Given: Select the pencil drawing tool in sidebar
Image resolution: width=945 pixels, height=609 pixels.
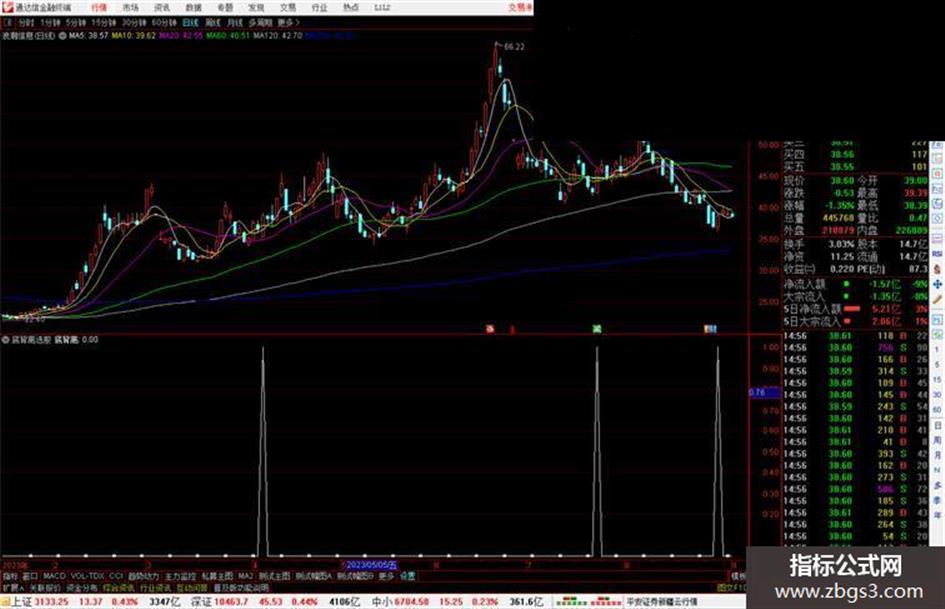Looking at the screenshot, I should click(937, 299).
